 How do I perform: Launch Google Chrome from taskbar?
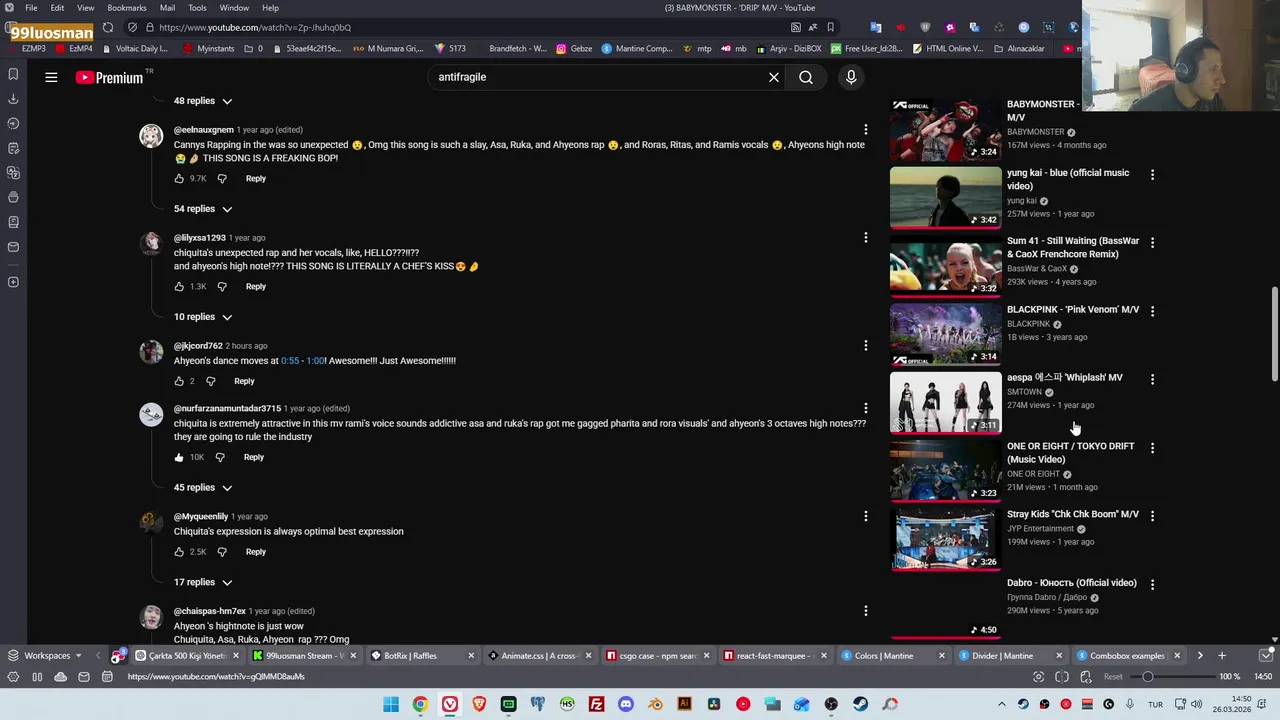click(x=420, y=704)
